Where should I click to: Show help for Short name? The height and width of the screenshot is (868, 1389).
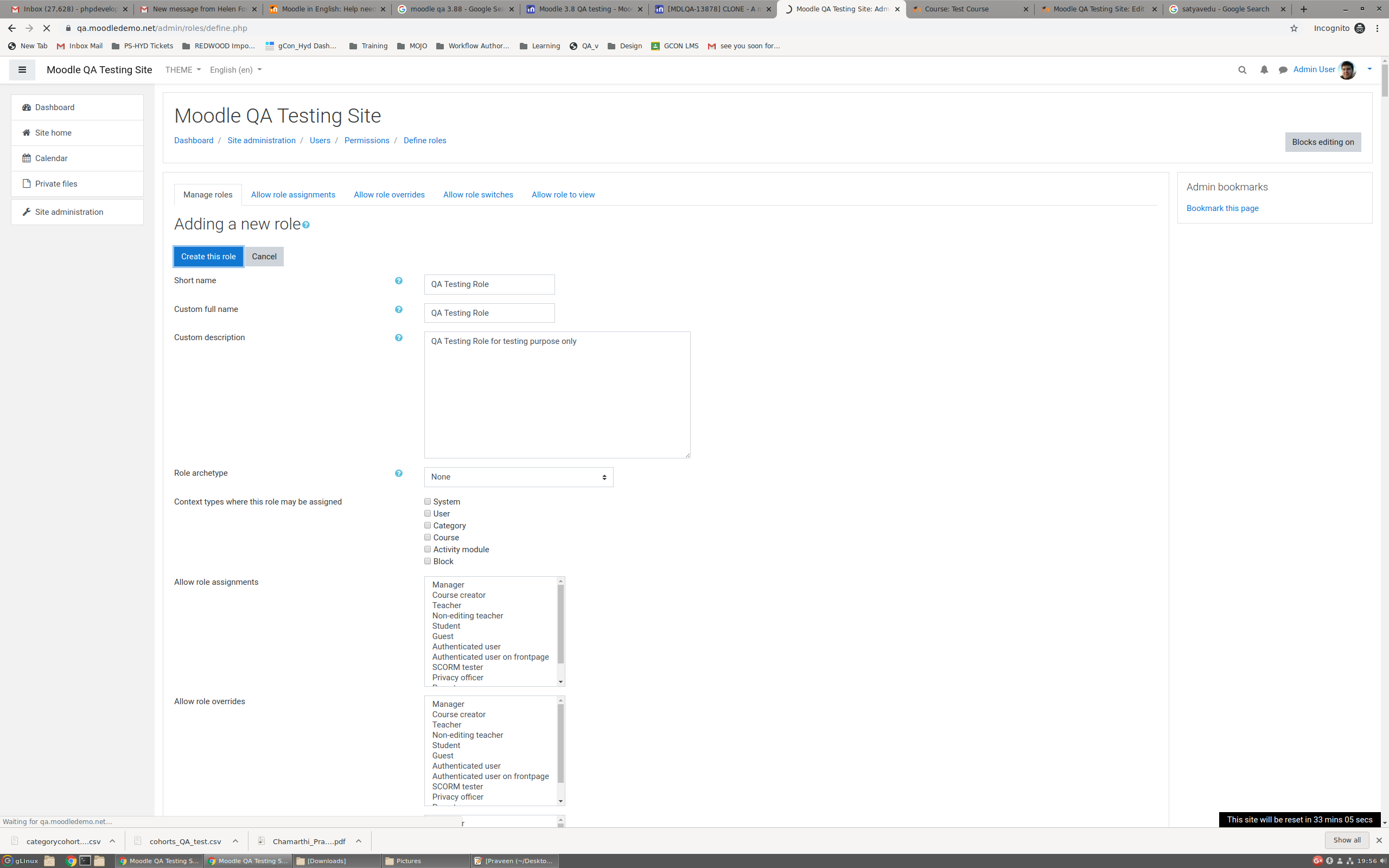tap(398, 280)
